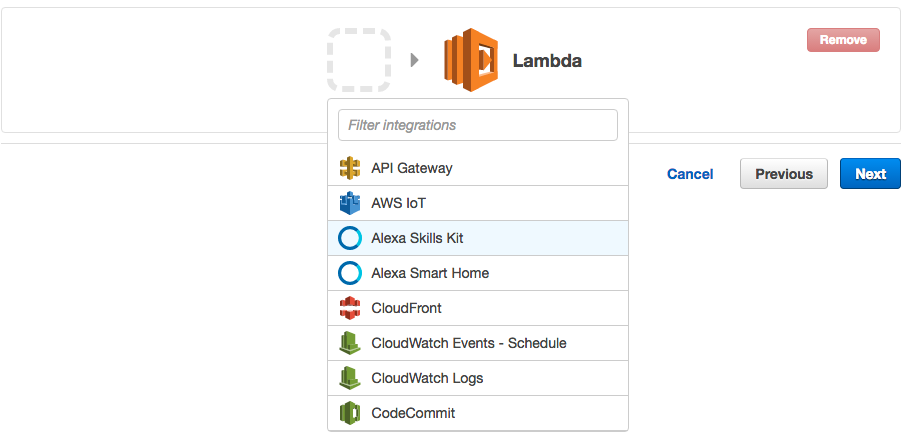This screenshot has height=435, width=905.
Task: Click the CloudWatch Events icon
Action: (349, 343)
